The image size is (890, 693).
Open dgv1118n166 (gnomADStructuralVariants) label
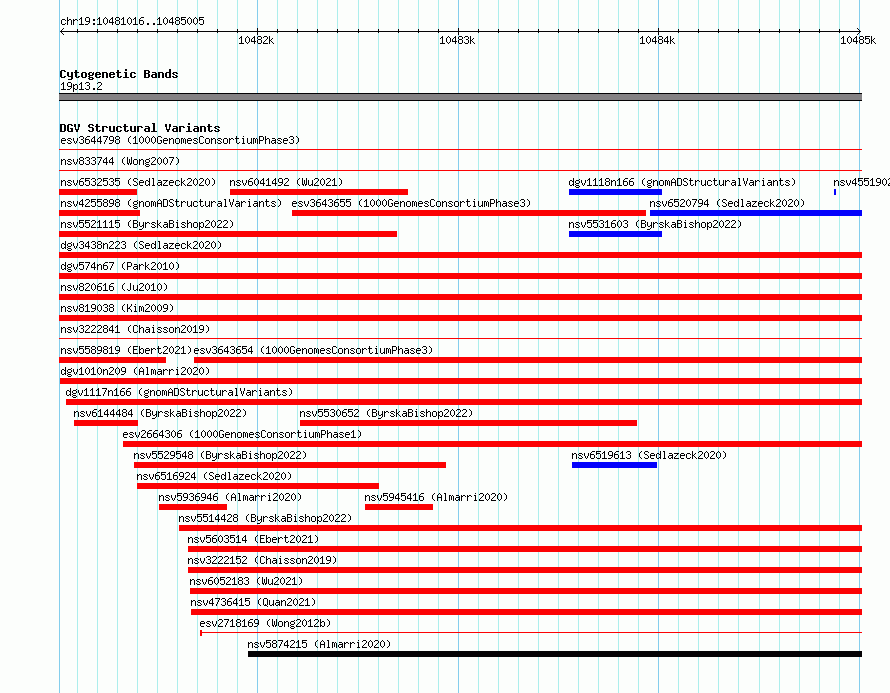[x=682, y=182]
